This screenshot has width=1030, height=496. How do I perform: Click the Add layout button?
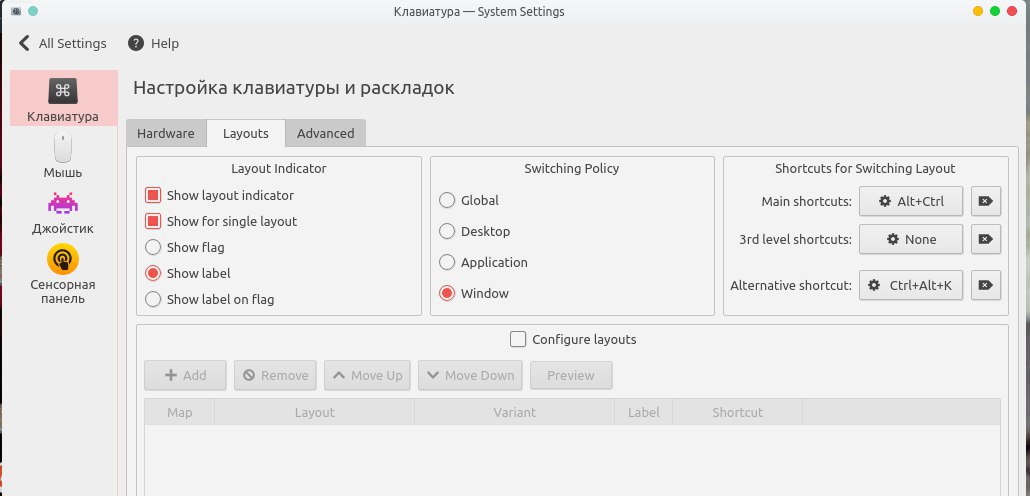click(x=185, y=375)
